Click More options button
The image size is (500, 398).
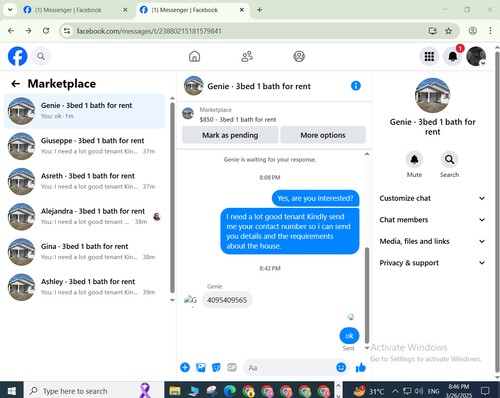[x=323, y=135]
